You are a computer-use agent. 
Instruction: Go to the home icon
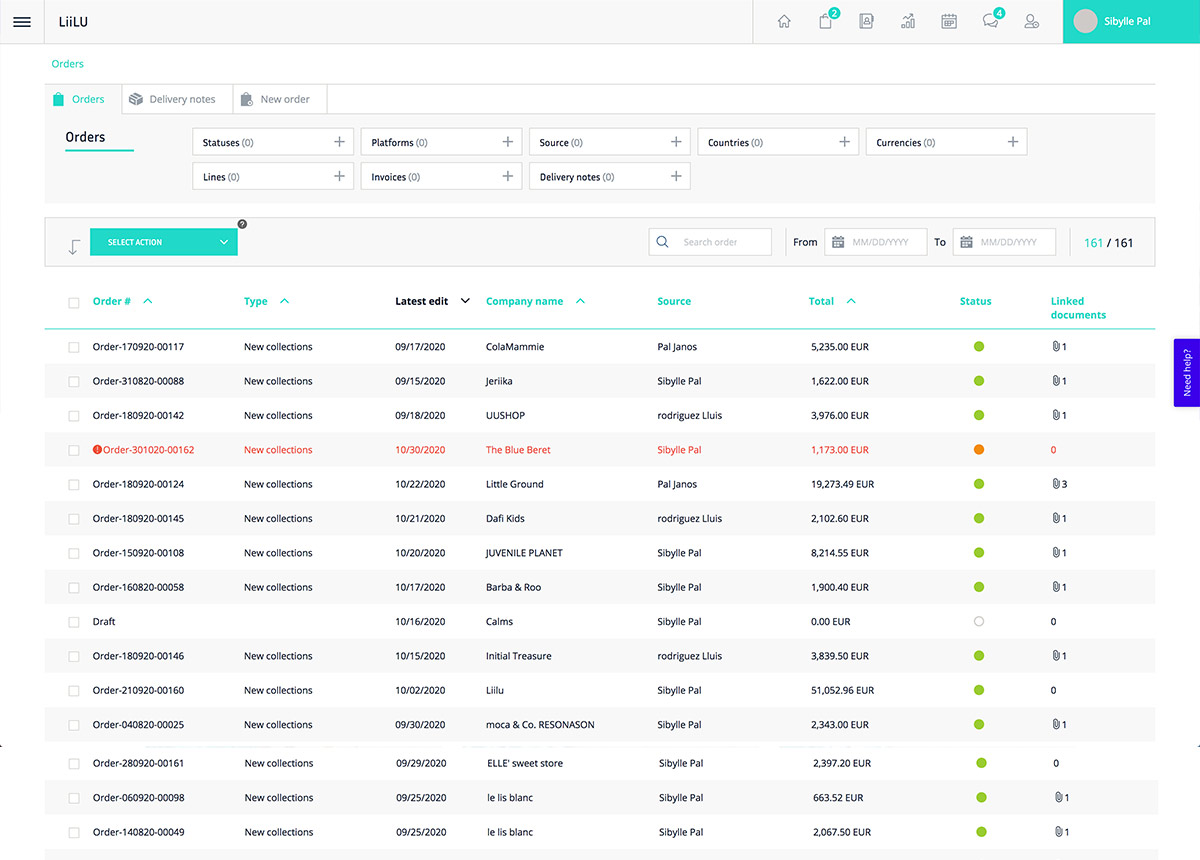coord(784,22)
